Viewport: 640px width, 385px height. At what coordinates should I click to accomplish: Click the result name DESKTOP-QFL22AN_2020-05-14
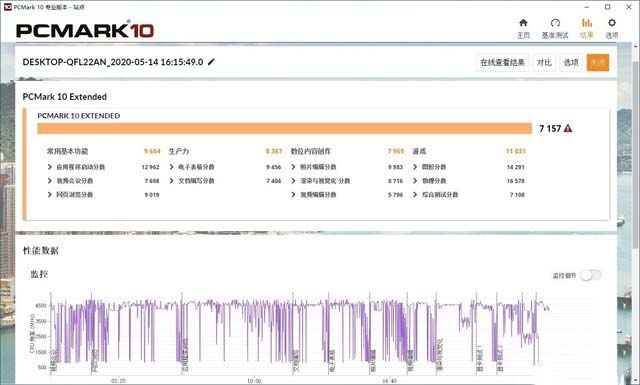(113, 62)
